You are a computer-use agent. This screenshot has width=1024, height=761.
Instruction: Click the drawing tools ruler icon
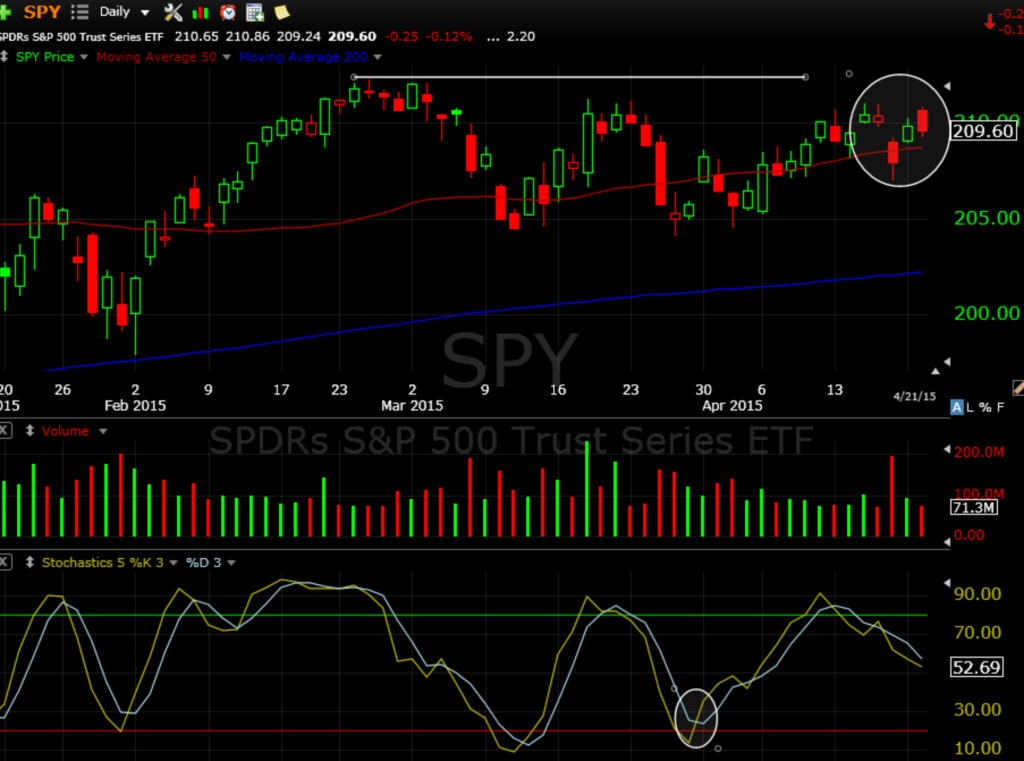coord(1018,388)
